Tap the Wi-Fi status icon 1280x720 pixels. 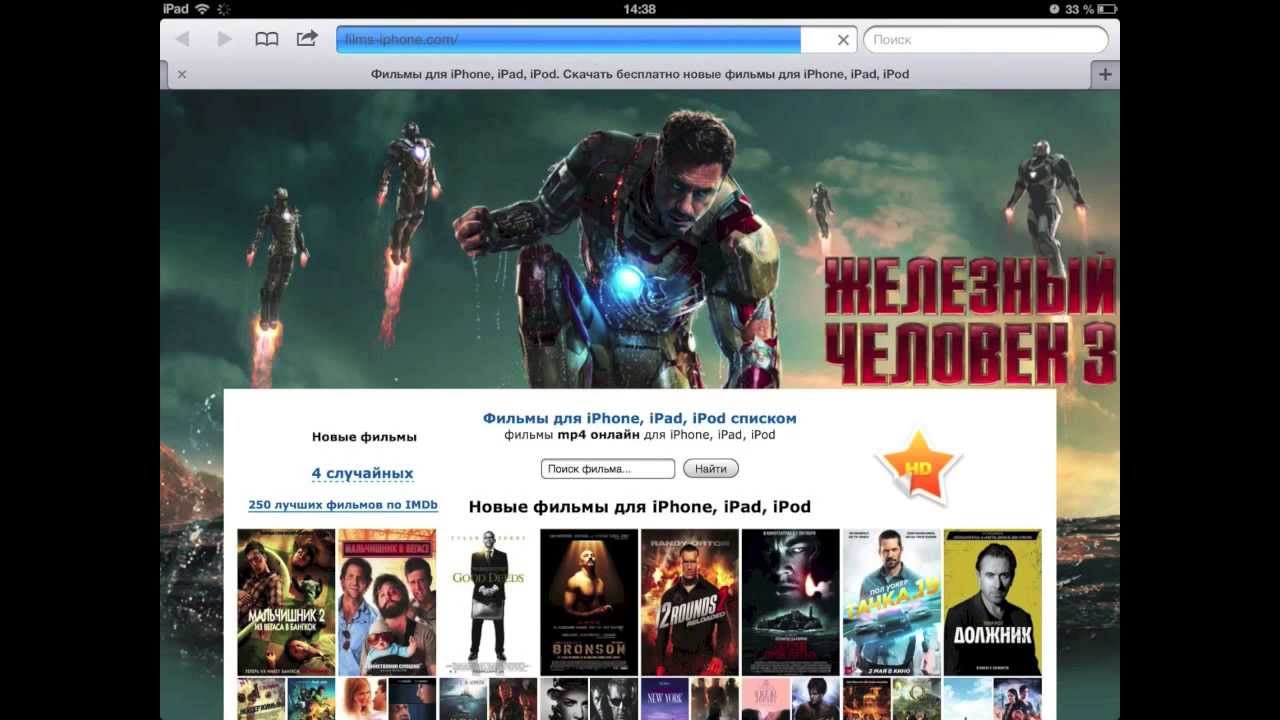pyautogui.click(x=203, y=8)
